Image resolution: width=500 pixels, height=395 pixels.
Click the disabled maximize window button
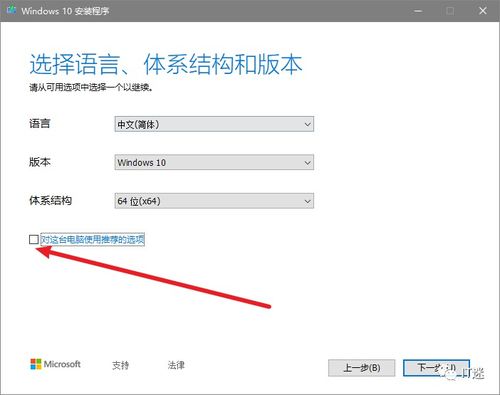point(450,11)
